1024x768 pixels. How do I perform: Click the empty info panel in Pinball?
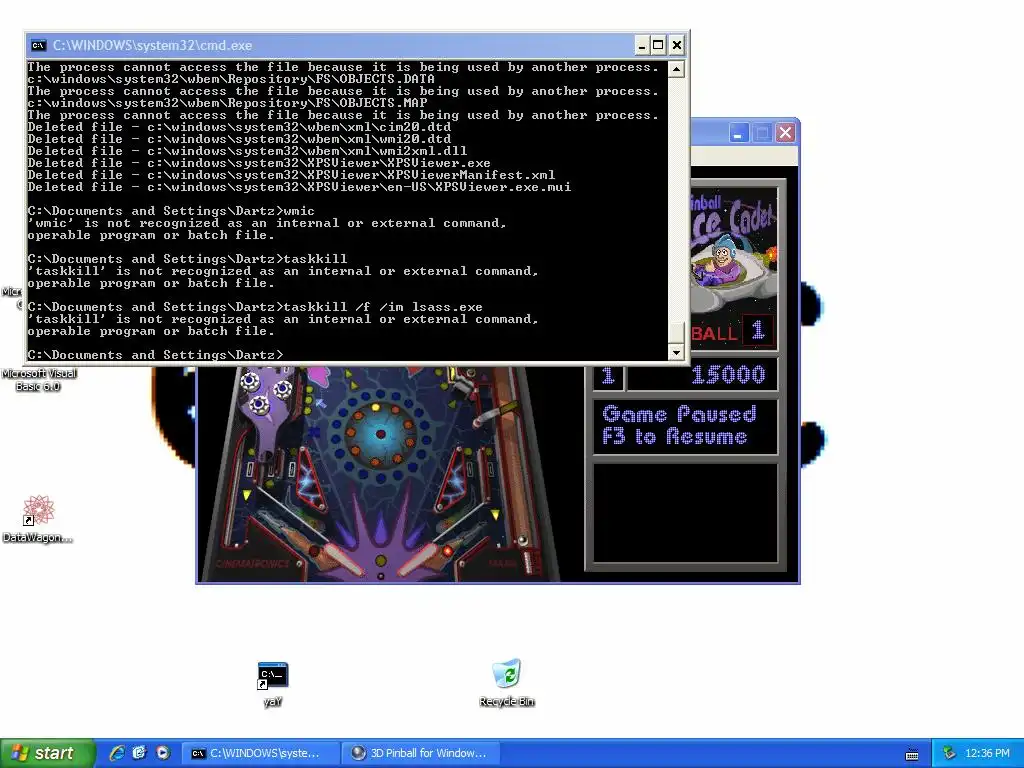point(685,513)
